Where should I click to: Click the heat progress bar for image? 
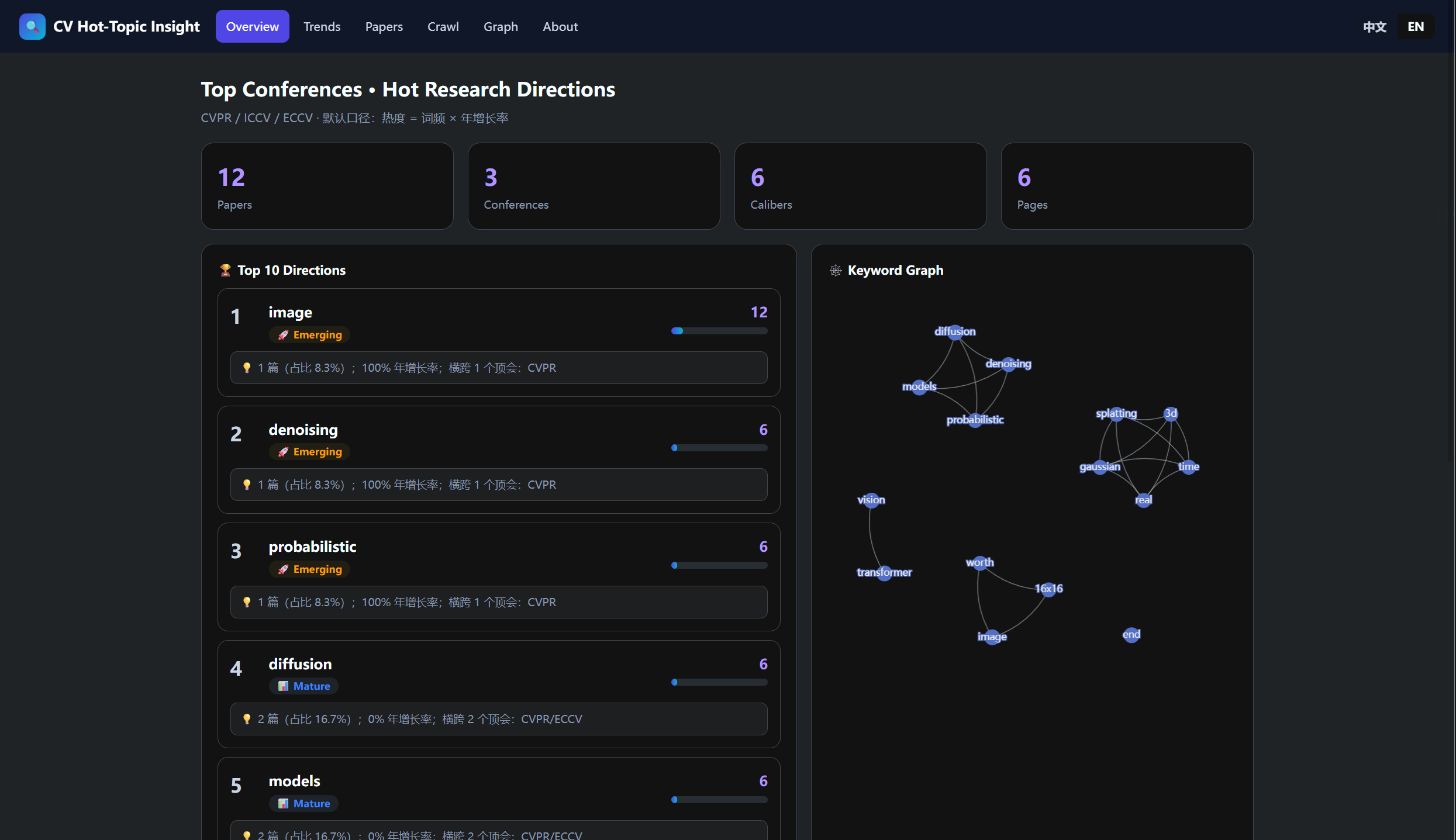tap(719, 331)
